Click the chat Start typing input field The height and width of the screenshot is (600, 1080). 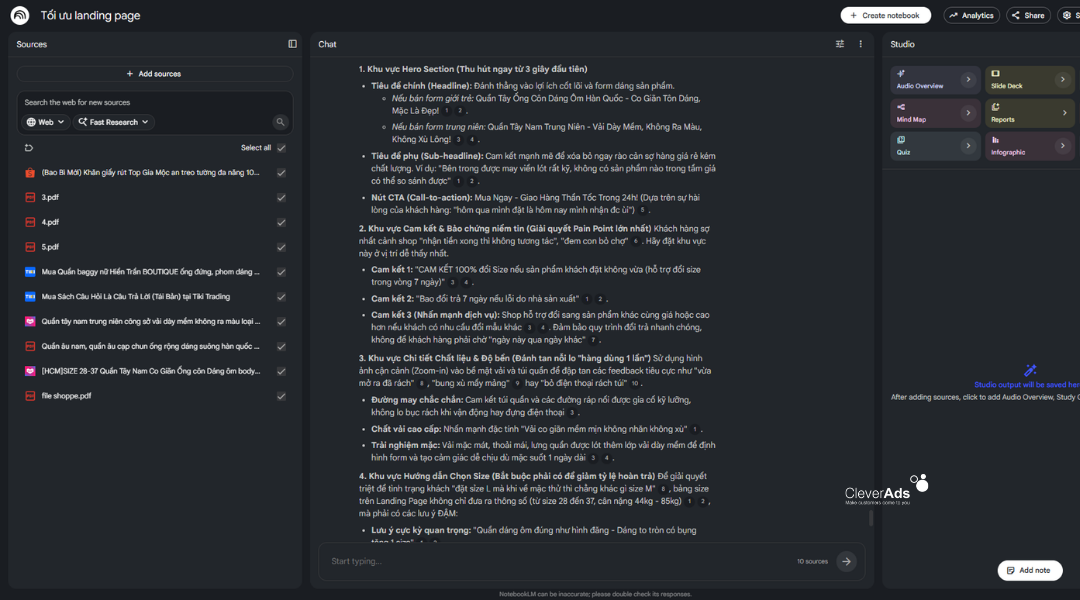pyautogui.click(x=558, y=561)
